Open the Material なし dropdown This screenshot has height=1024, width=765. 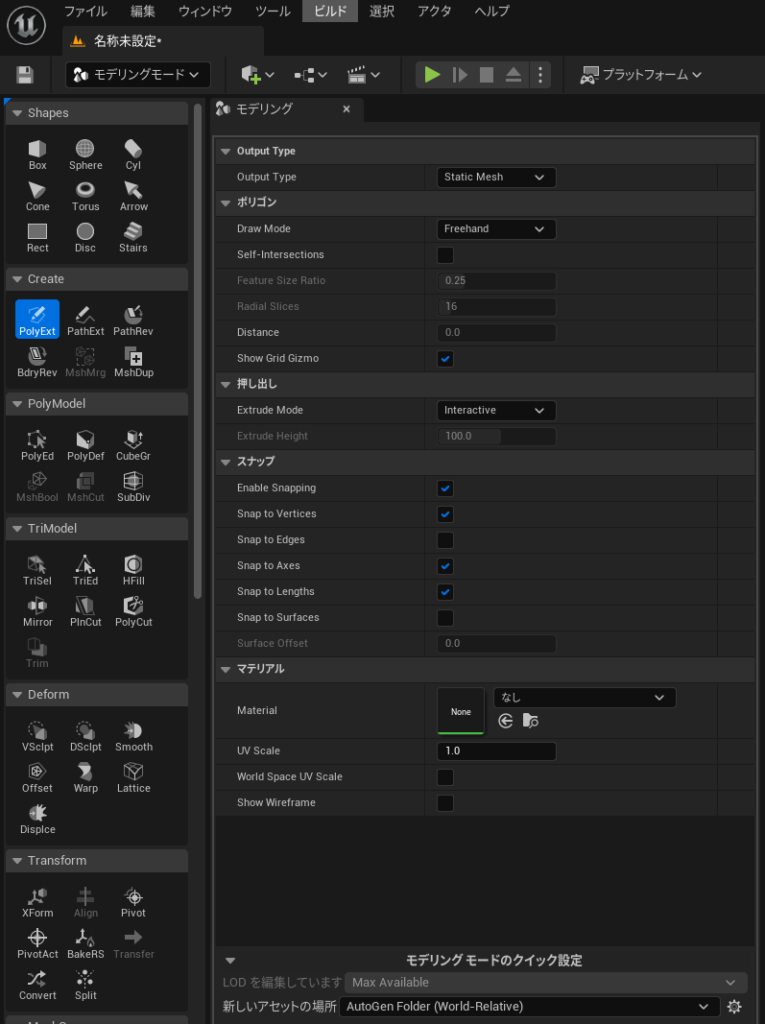click(584, 697)
